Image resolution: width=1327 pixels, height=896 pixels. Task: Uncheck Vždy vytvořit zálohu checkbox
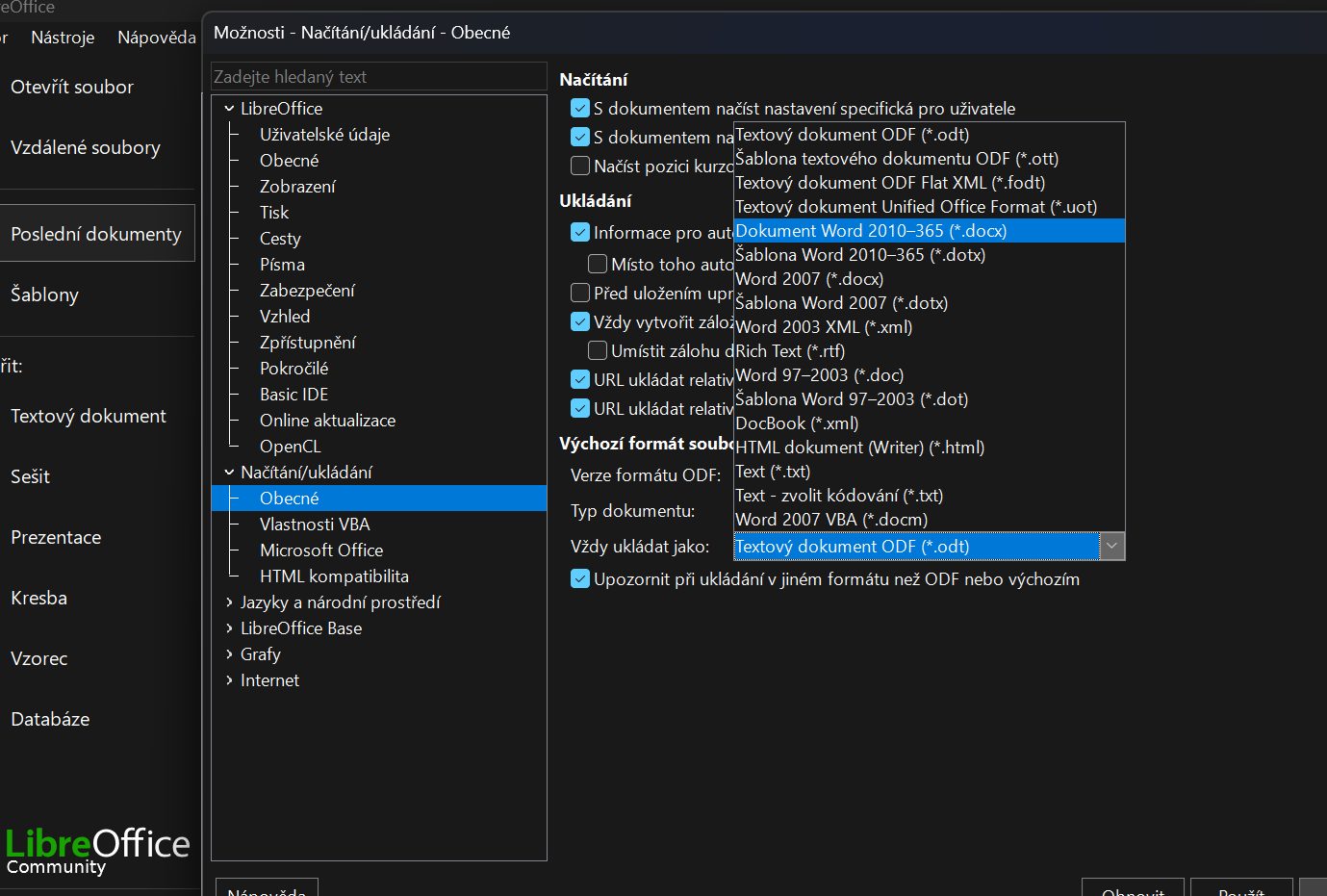tap(580, 322)
